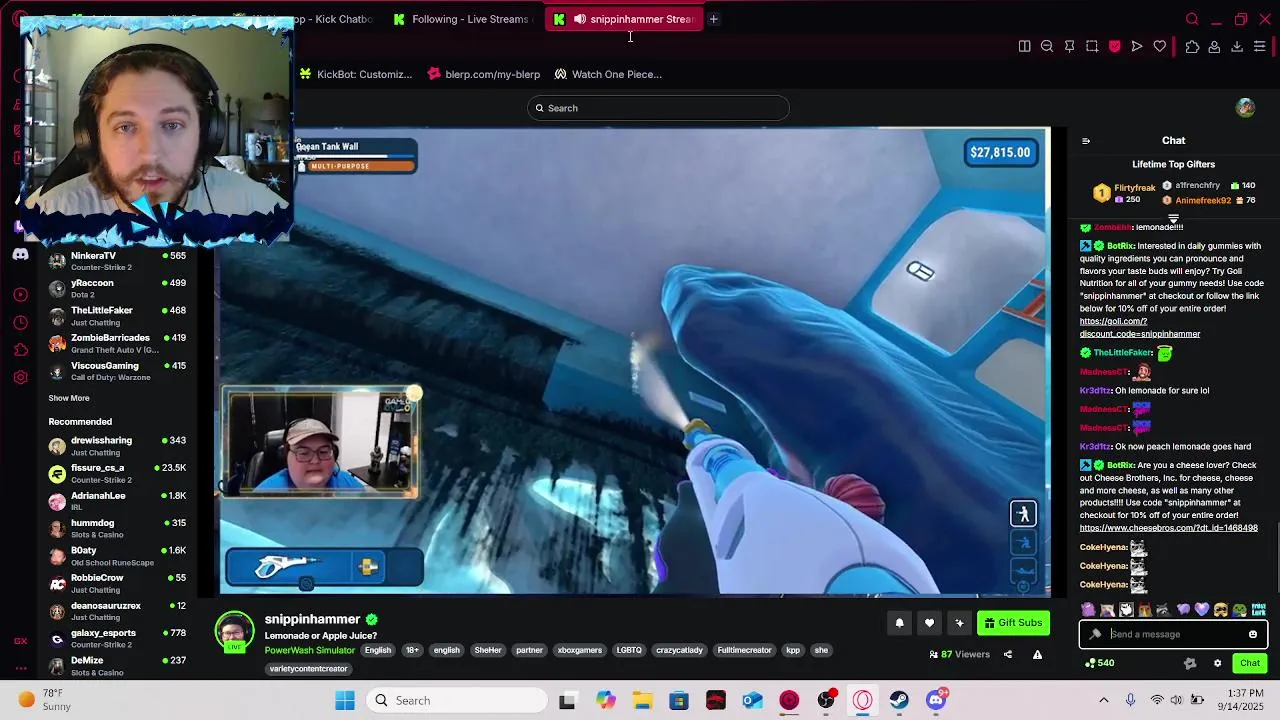Open the browser extensions puzzle icon
The image size is (1280, 720).
tap(1192, 46)
